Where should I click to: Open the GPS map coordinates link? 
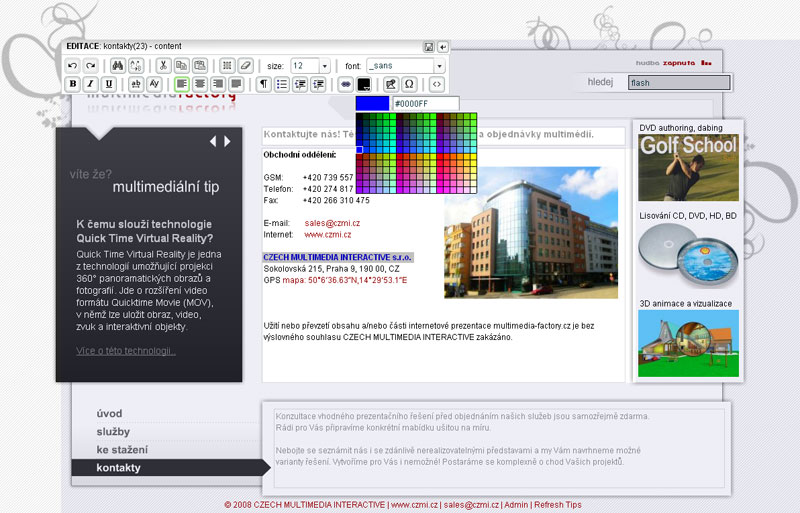(344, 280)
